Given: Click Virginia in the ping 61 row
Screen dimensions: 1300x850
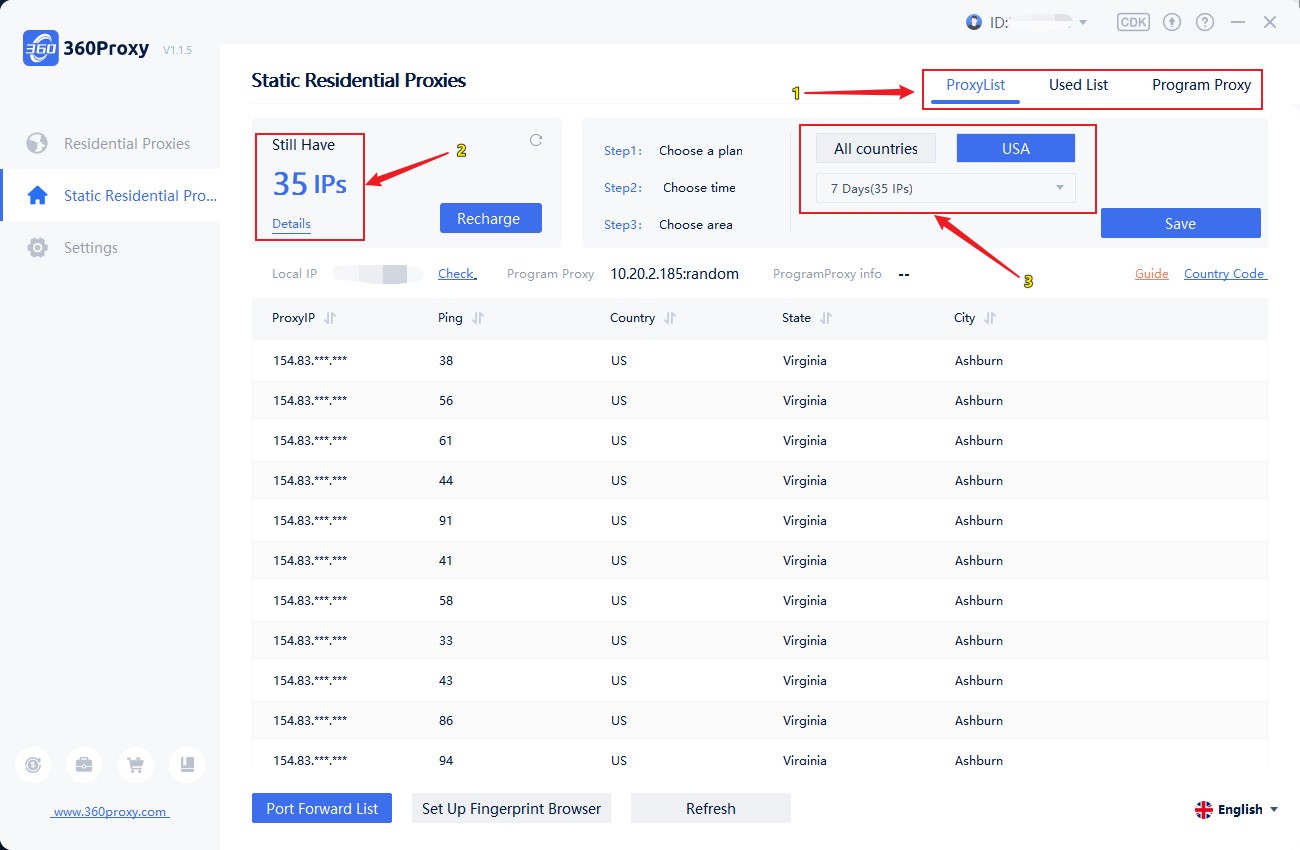Looking at the screenshot, I should click(x=805, y=441).
